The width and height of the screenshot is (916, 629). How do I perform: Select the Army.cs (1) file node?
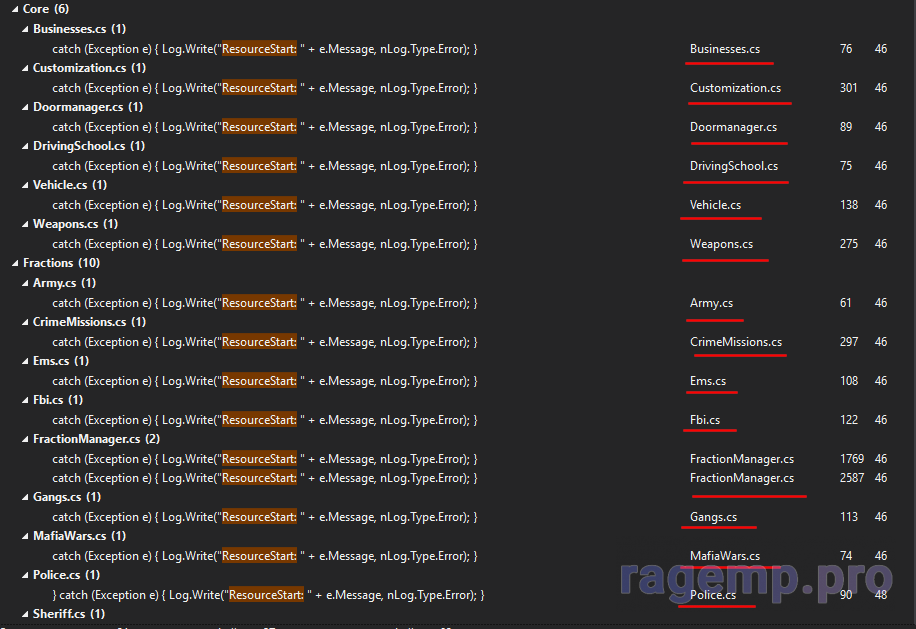66,283
